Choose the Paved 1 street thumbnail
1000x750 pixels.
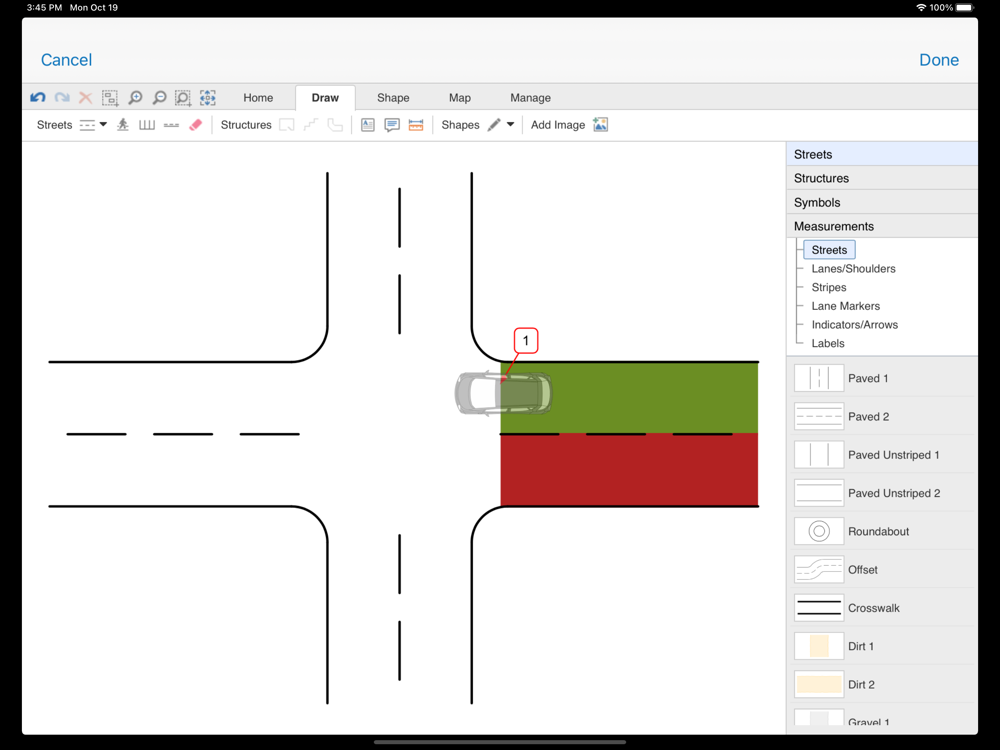pos(819,378)
